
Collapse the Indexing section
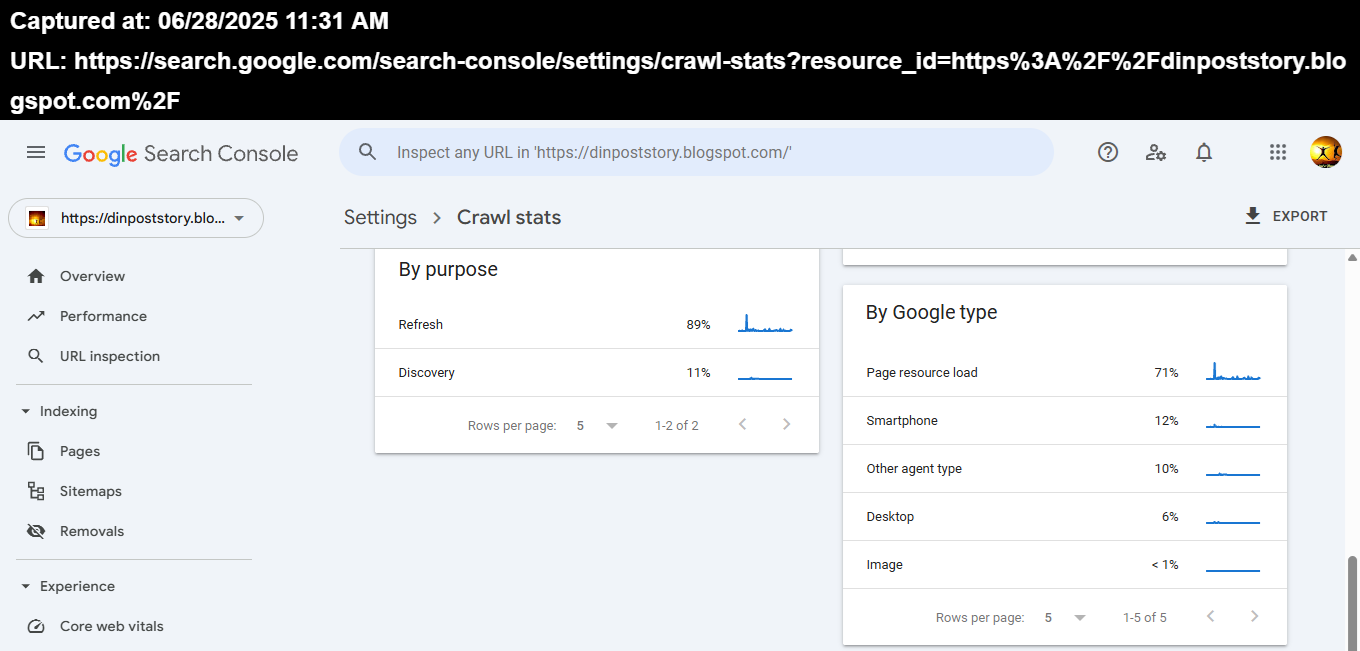(x=26, y=411)
